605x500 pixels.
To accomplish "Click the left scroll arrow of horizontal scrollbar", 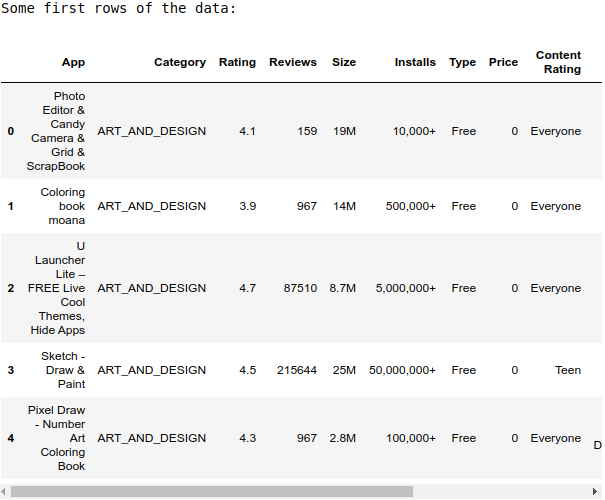I will pyautogui.click(x=3, y=492).
